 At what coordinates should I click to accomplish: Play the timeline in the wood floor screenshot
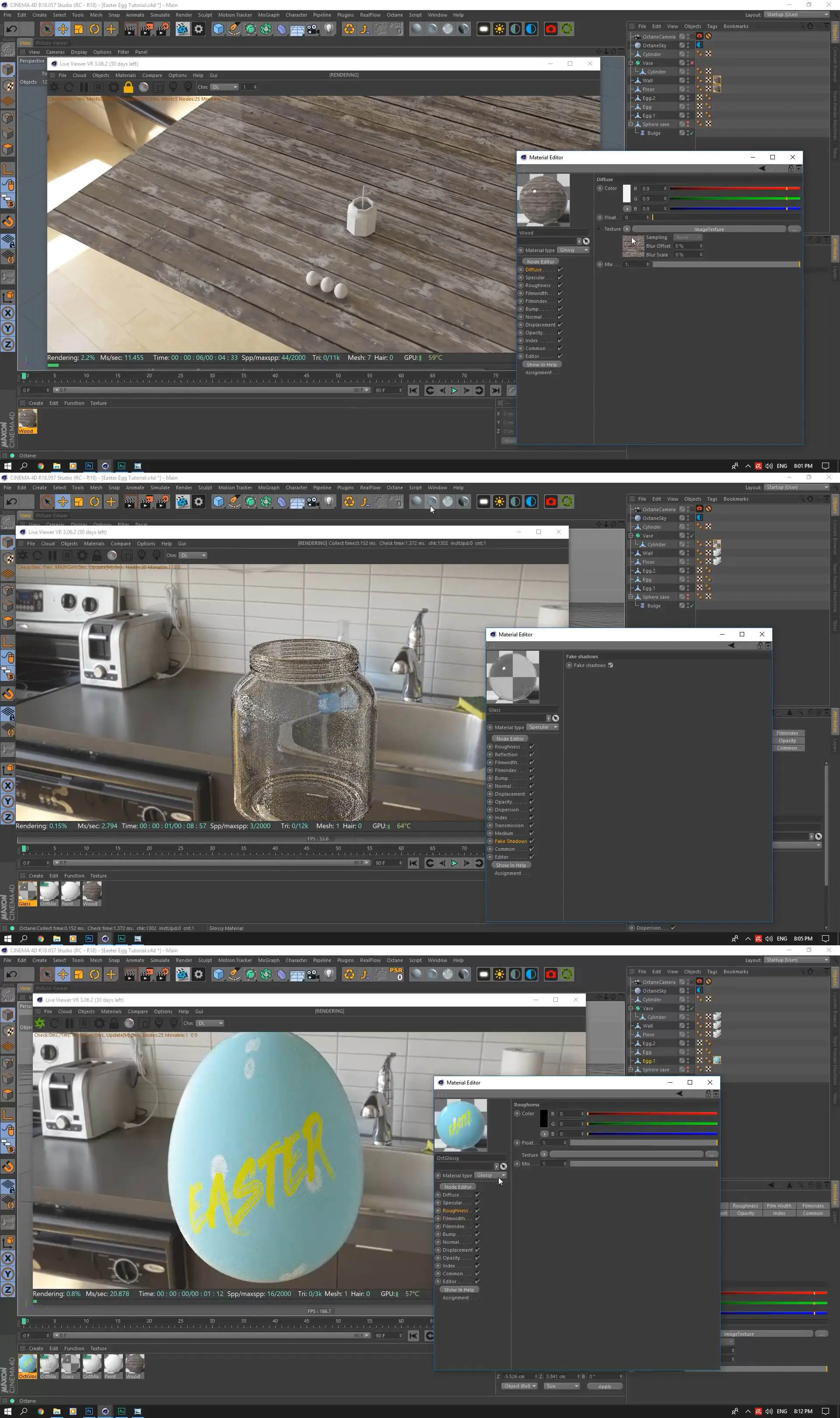pos(453,390)
